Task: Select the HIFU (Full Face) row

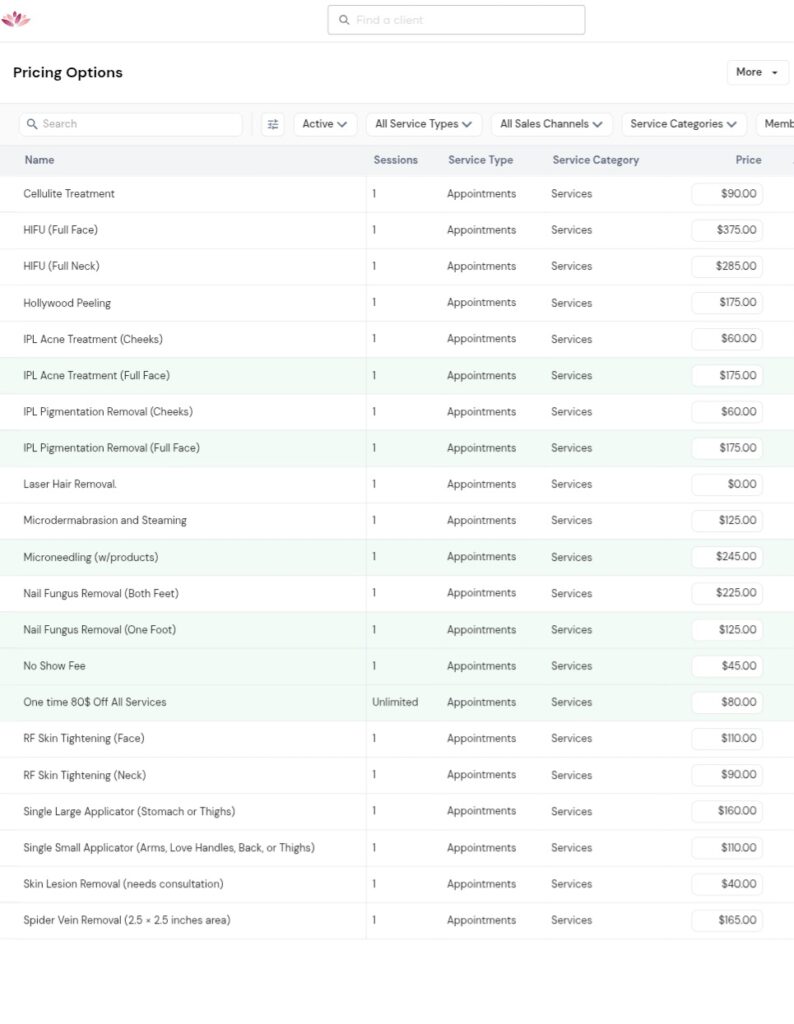Action: pyautogui.click(x=60, y=230)
